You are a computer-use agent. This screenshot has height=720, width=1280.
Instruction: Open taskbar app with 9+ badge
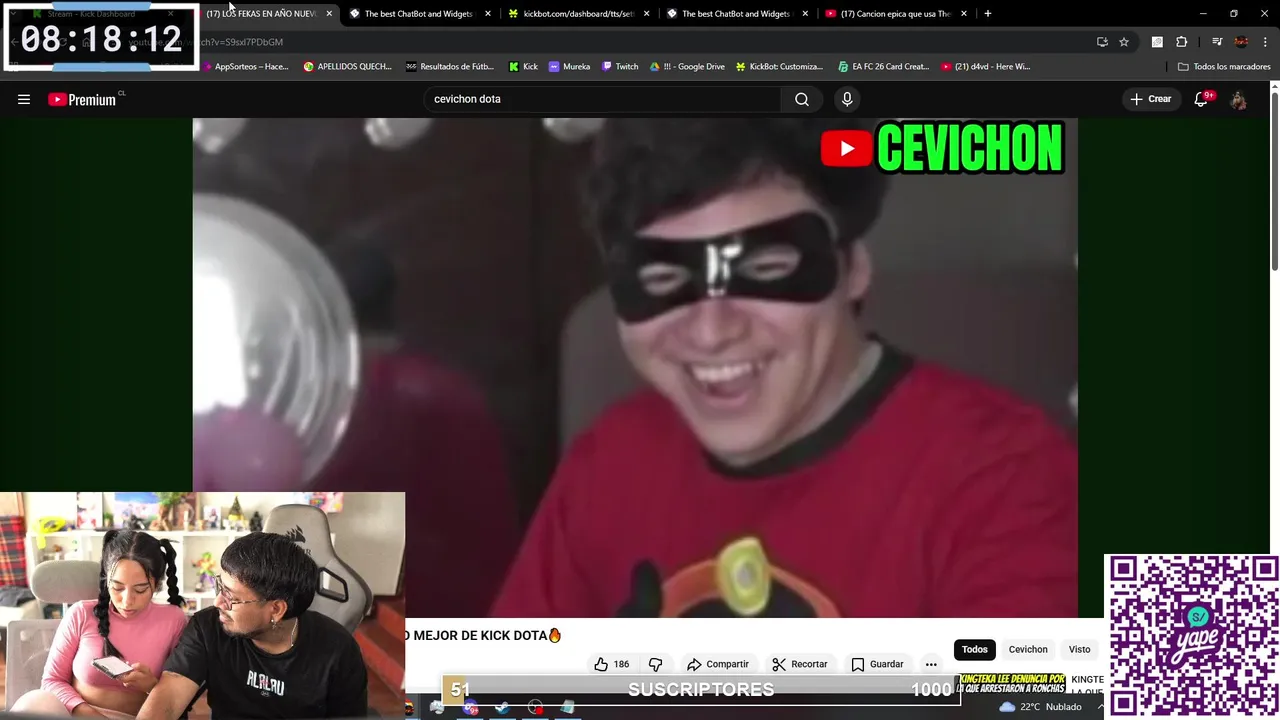pyautogui.click(x=470, y=707)
